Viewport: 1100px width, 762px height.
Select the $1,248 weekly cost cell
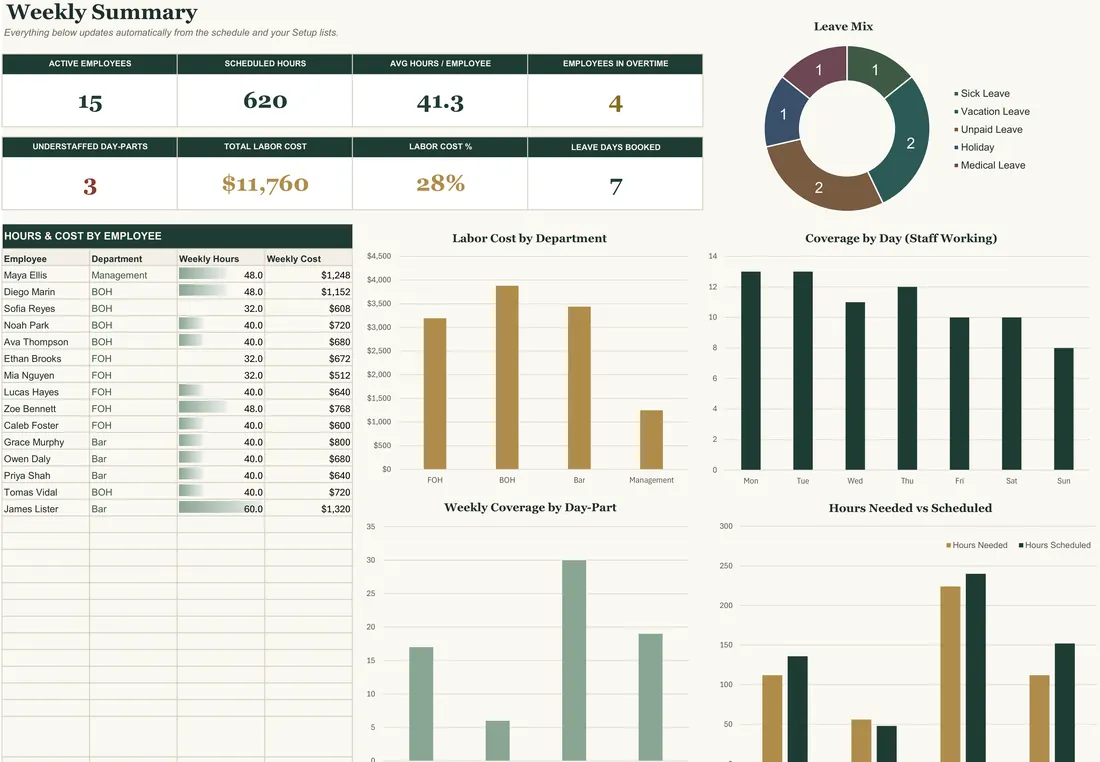[x=309, y=275]
